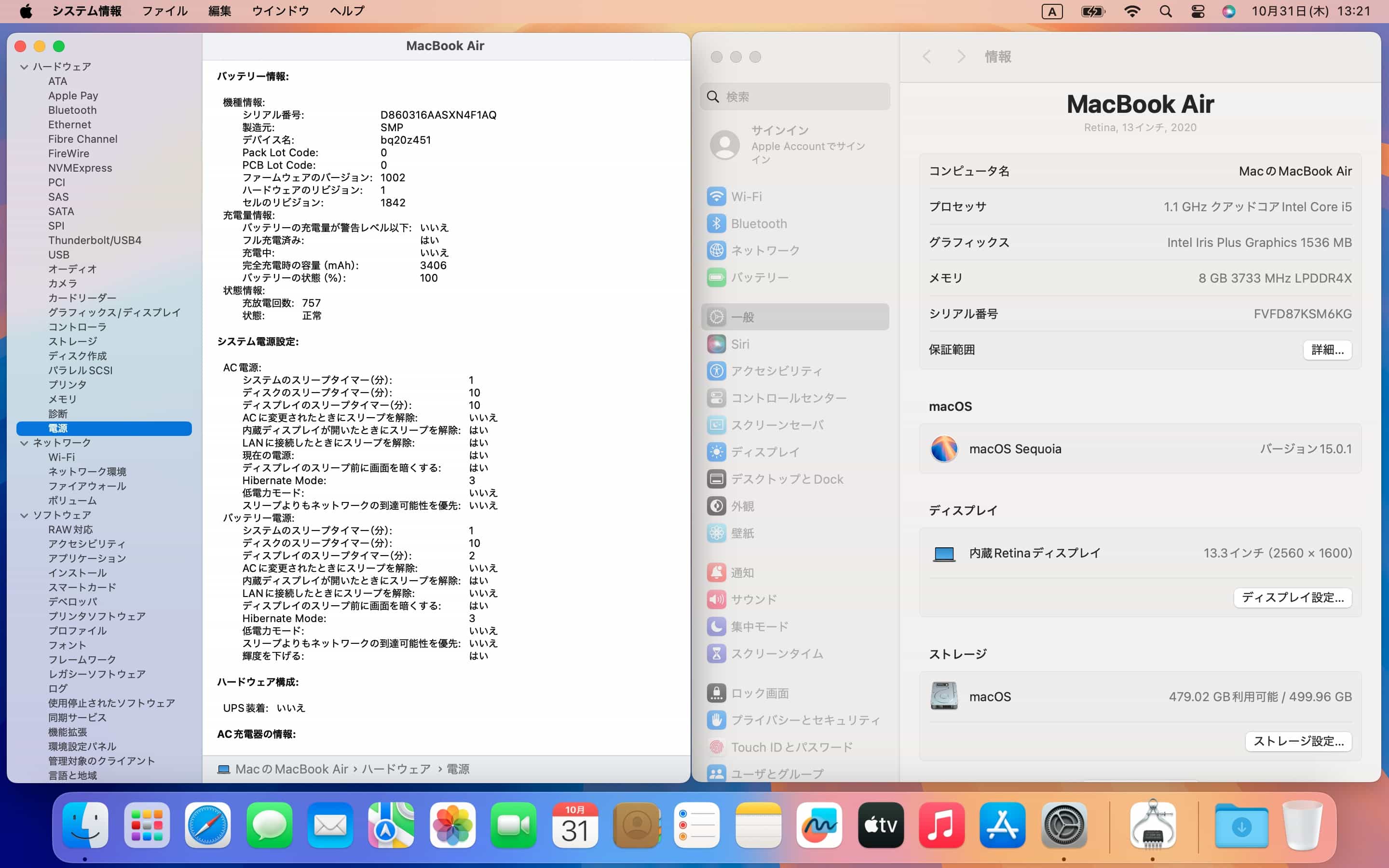The width and height of the screenshot is (1389, 868).
Task: Collapse the ネットワーク tree section
Action: (x=24, y=443)
